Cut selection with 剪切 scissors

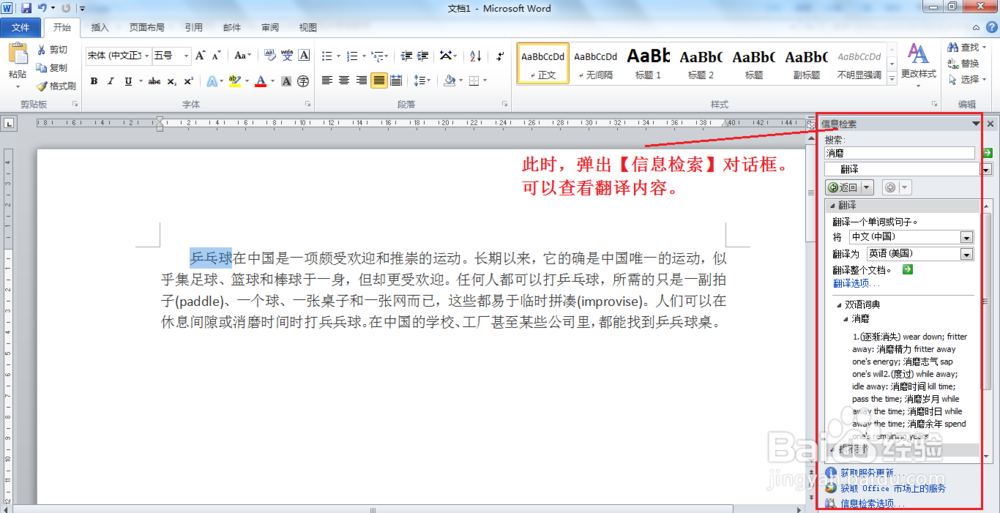(51, 50)
